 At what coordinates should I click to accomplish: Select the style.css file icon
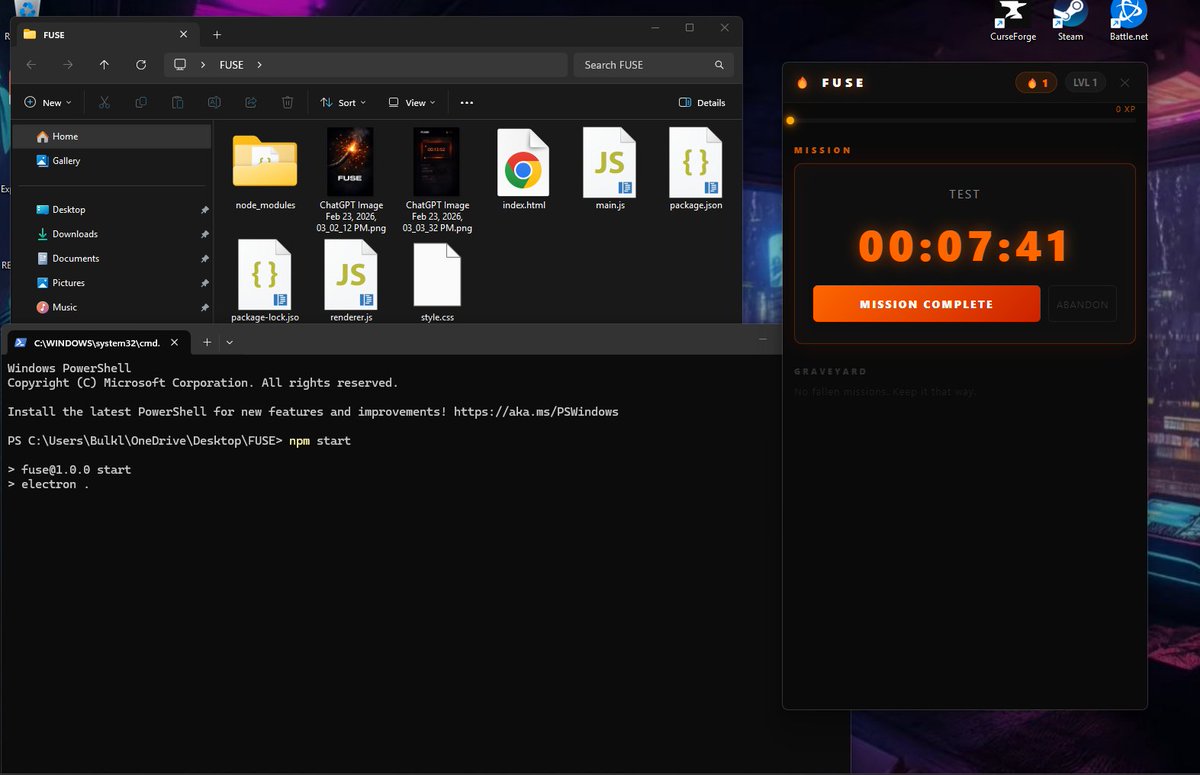click(x=437, y=274)
